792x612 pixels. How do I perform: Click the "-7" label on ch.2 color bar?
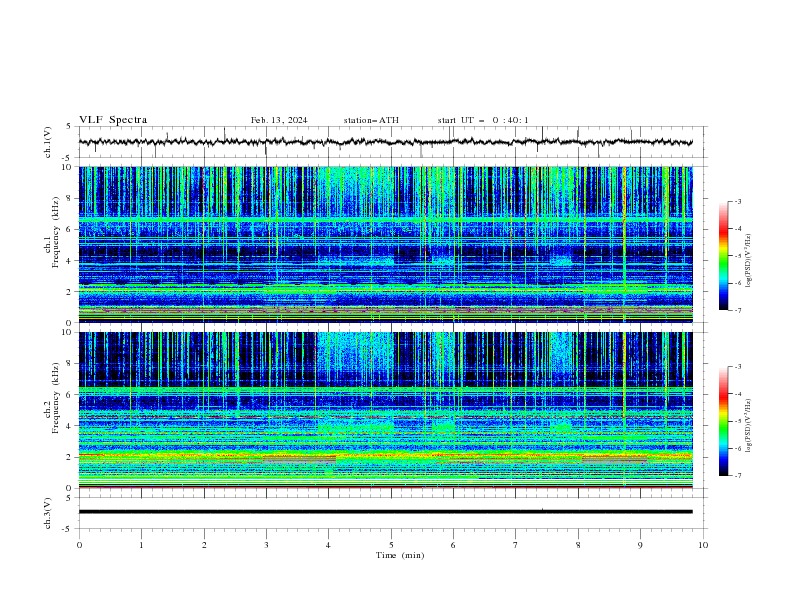tap(737, 475)
